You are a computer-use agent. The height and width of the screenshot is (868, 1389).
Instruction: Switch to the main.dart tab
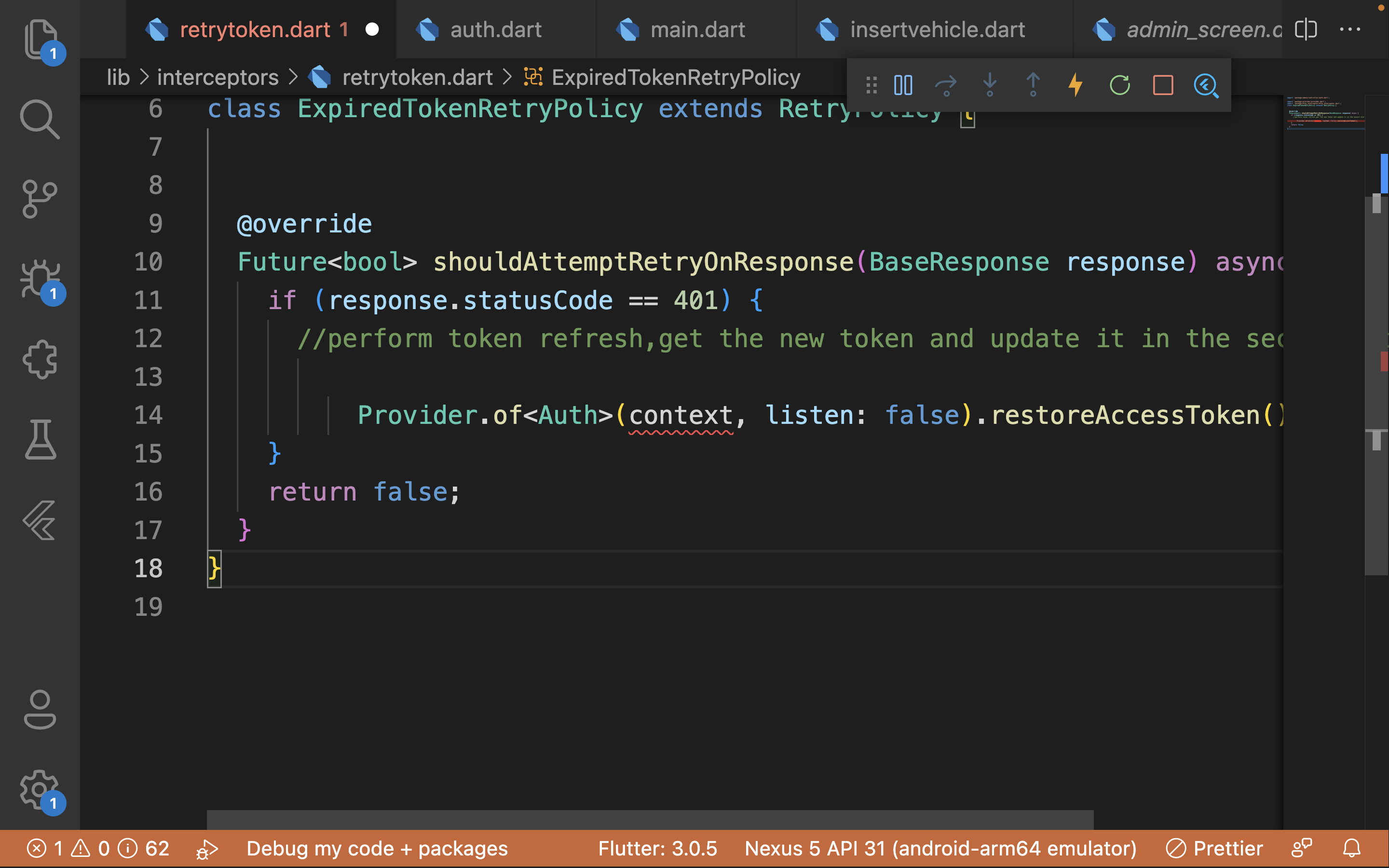[x=696, y=29]
